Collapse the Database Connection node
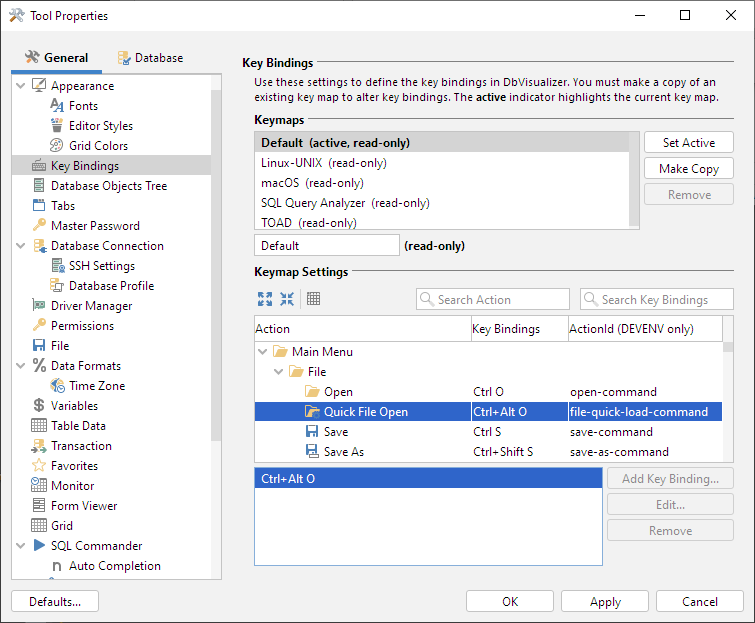The width and height of the screenshot is (755, 623). pos(21,246)
